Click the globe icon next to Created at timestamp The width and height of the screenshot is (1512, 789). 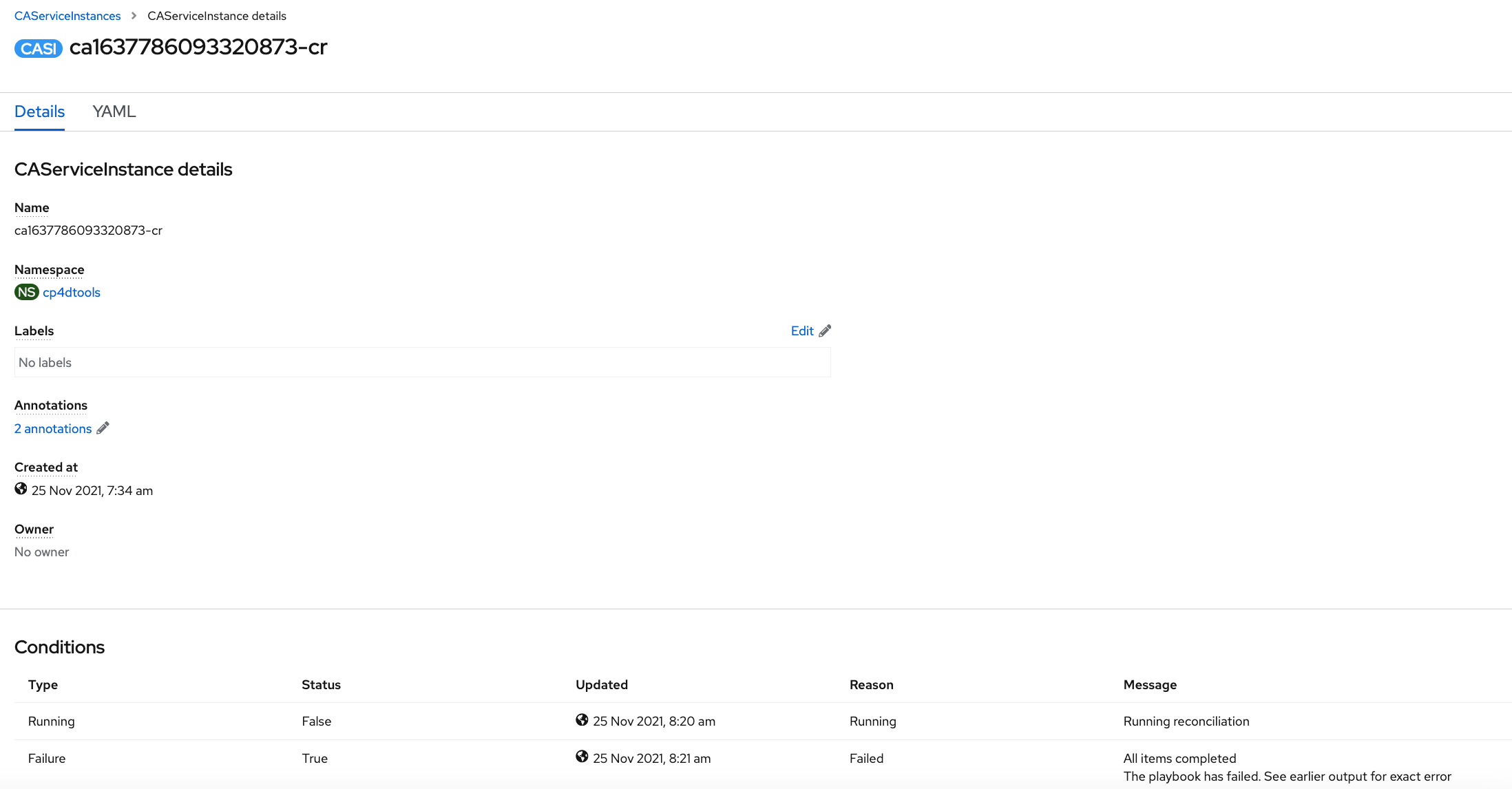coord(20,489)
